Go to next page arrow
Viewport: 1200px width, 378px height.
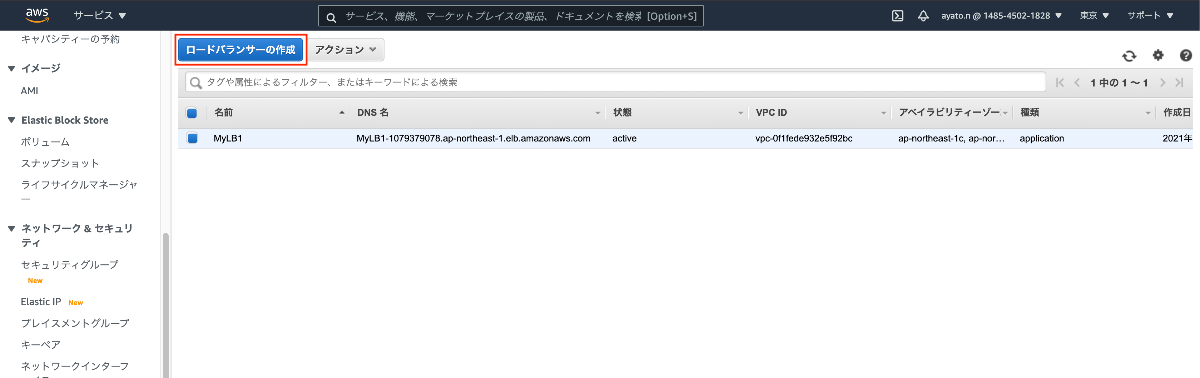(x=1163, y=82)
